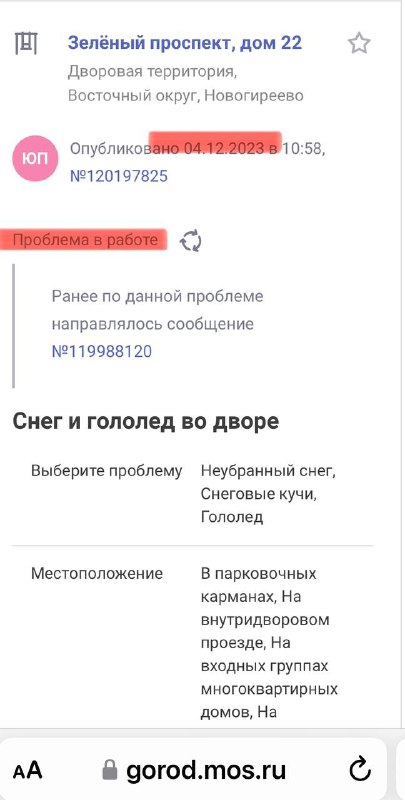This screenshot has height=800, width=405.
Task: Click the courtyard territory icon beside the address
Action: pos(26,43)
